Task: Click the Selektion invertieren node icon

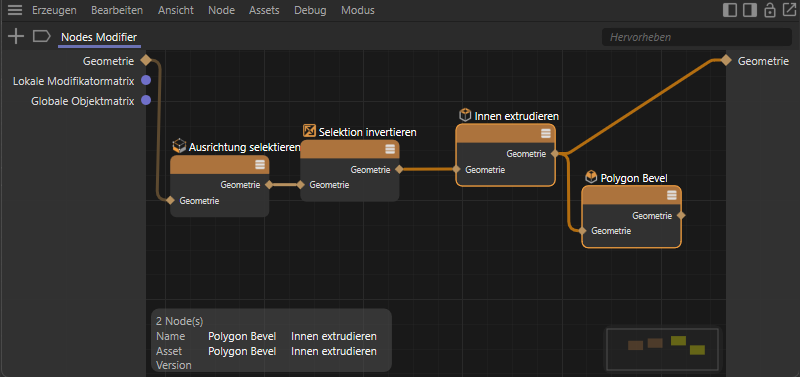Action: click(x=309, y=131)
